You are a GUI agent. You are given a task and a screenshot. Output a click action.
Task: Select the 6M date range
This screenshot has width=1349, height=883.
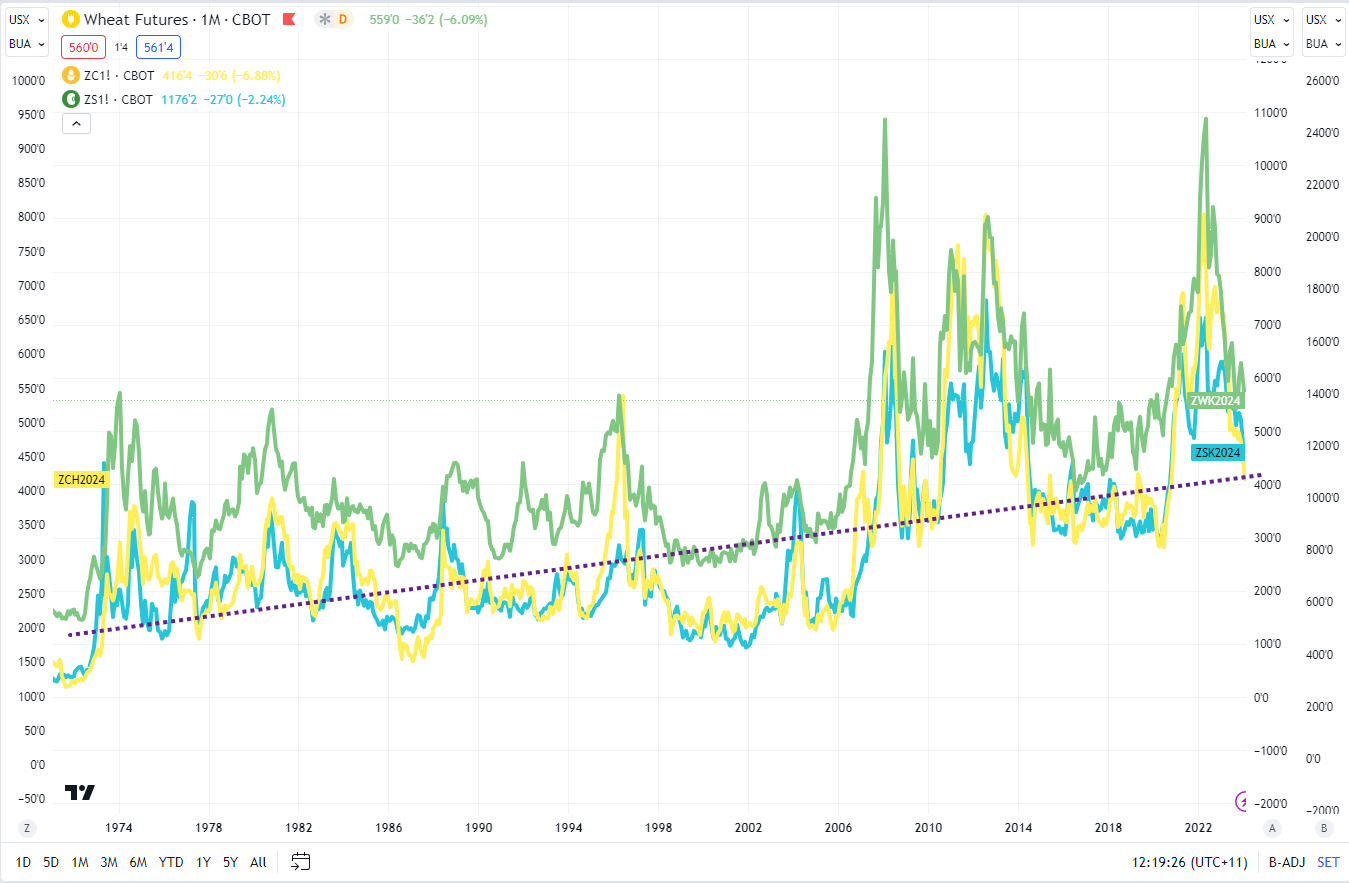pyautogui.click(x=138, y=862)
